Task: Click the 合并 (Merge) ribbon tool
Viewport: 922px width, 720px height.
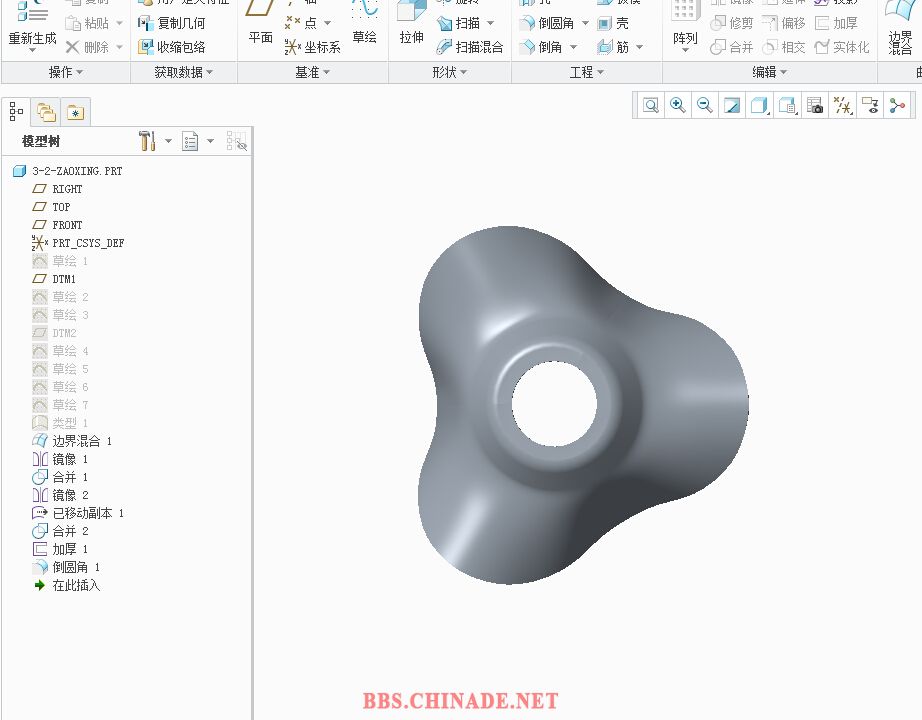Action: pos(731,47)
